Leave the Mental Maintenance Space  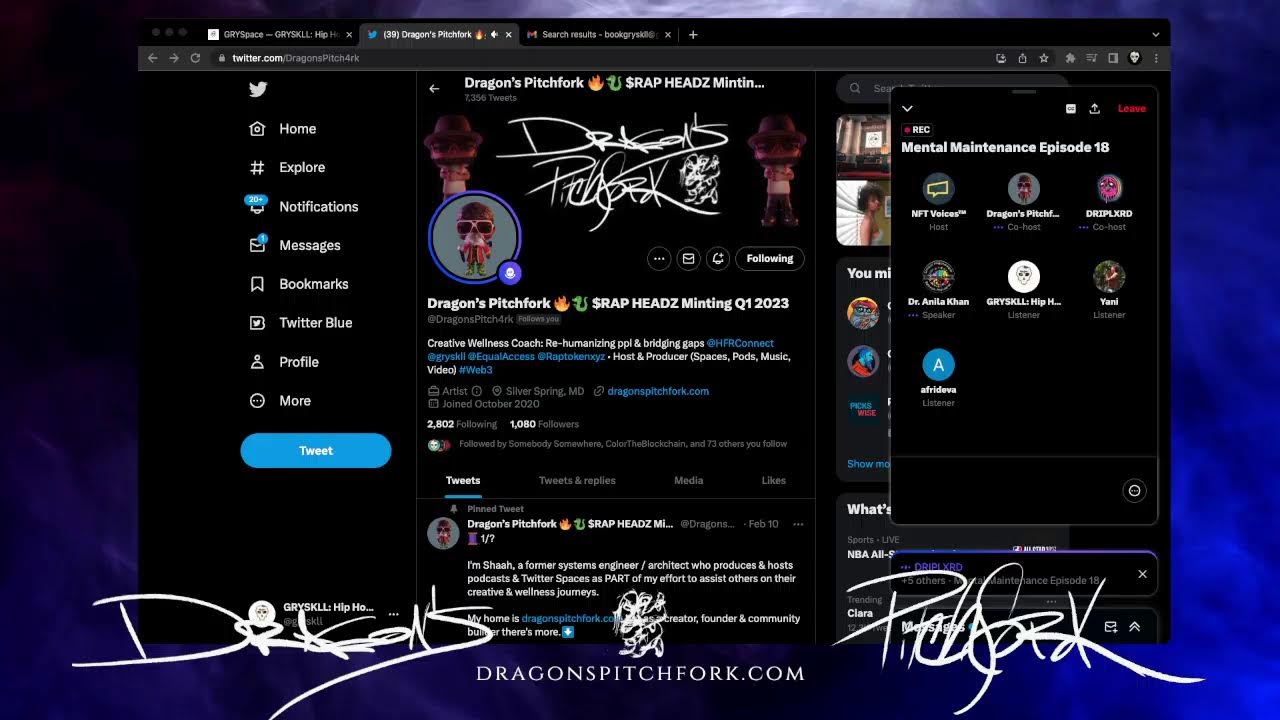1132,108
